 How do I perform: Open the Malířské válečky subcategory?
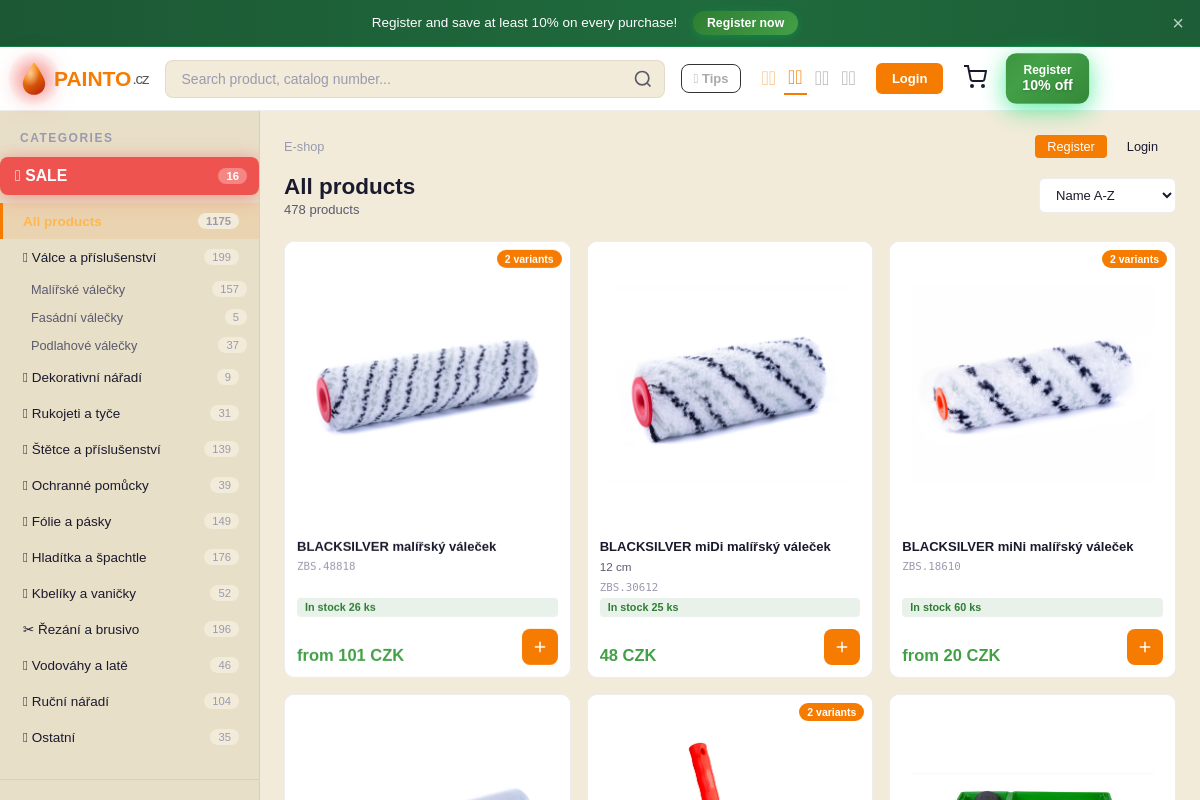coord(130,289)
